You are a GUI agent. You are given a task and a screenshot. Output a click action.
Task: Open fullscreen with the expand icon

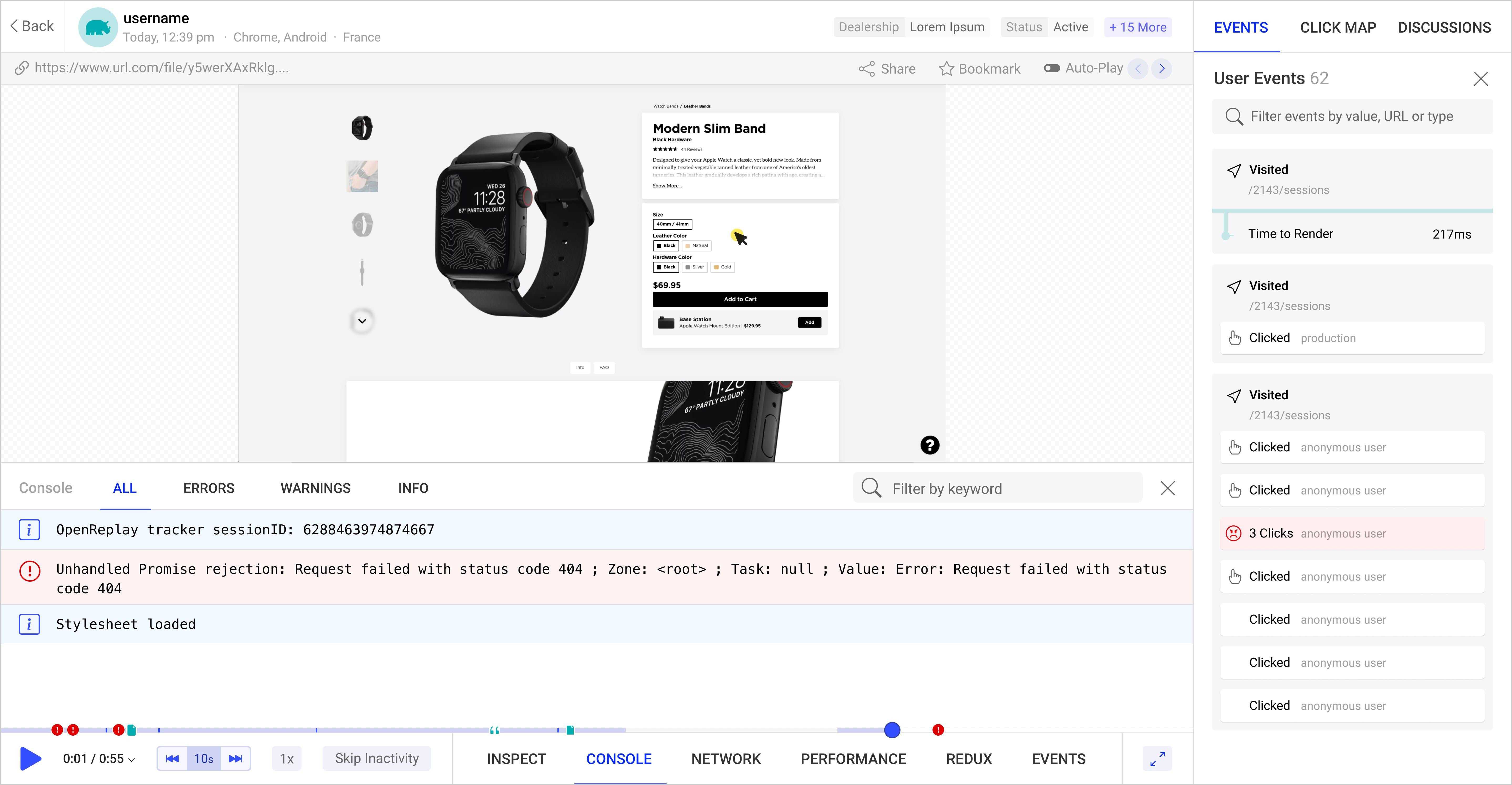point(1157,758)
